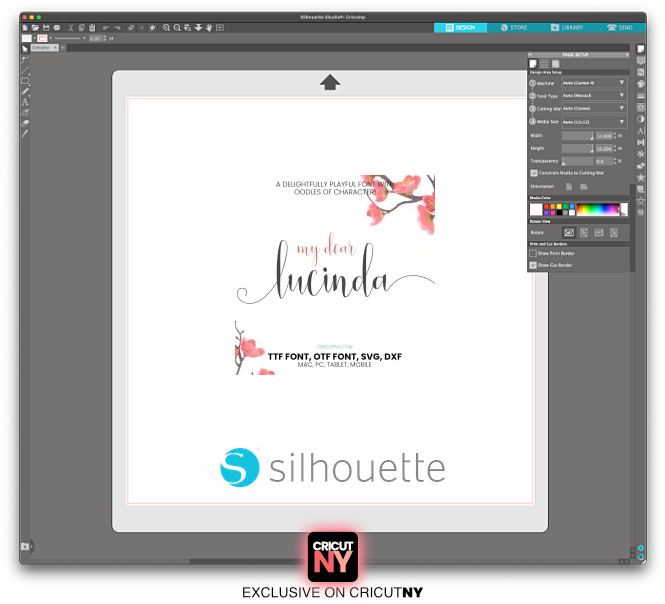Click the Paste clipboard icon
The image size is (665, 604).
pos(92,28)
